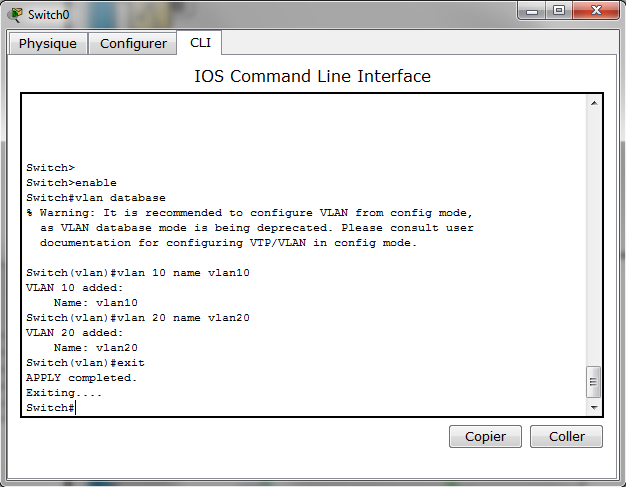
Task: Click the 'IOS Command Line Interface' heading
Action: 313,76
